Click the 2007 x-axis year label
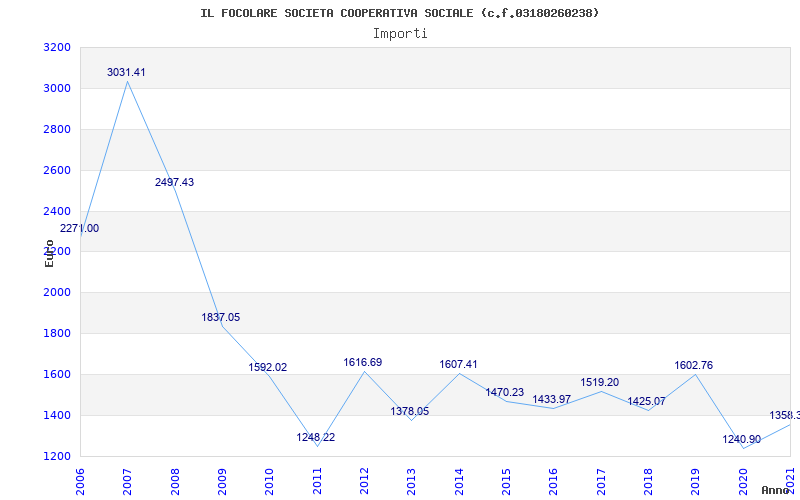Screen dimensions: 800x500 [x=128, y=481]
